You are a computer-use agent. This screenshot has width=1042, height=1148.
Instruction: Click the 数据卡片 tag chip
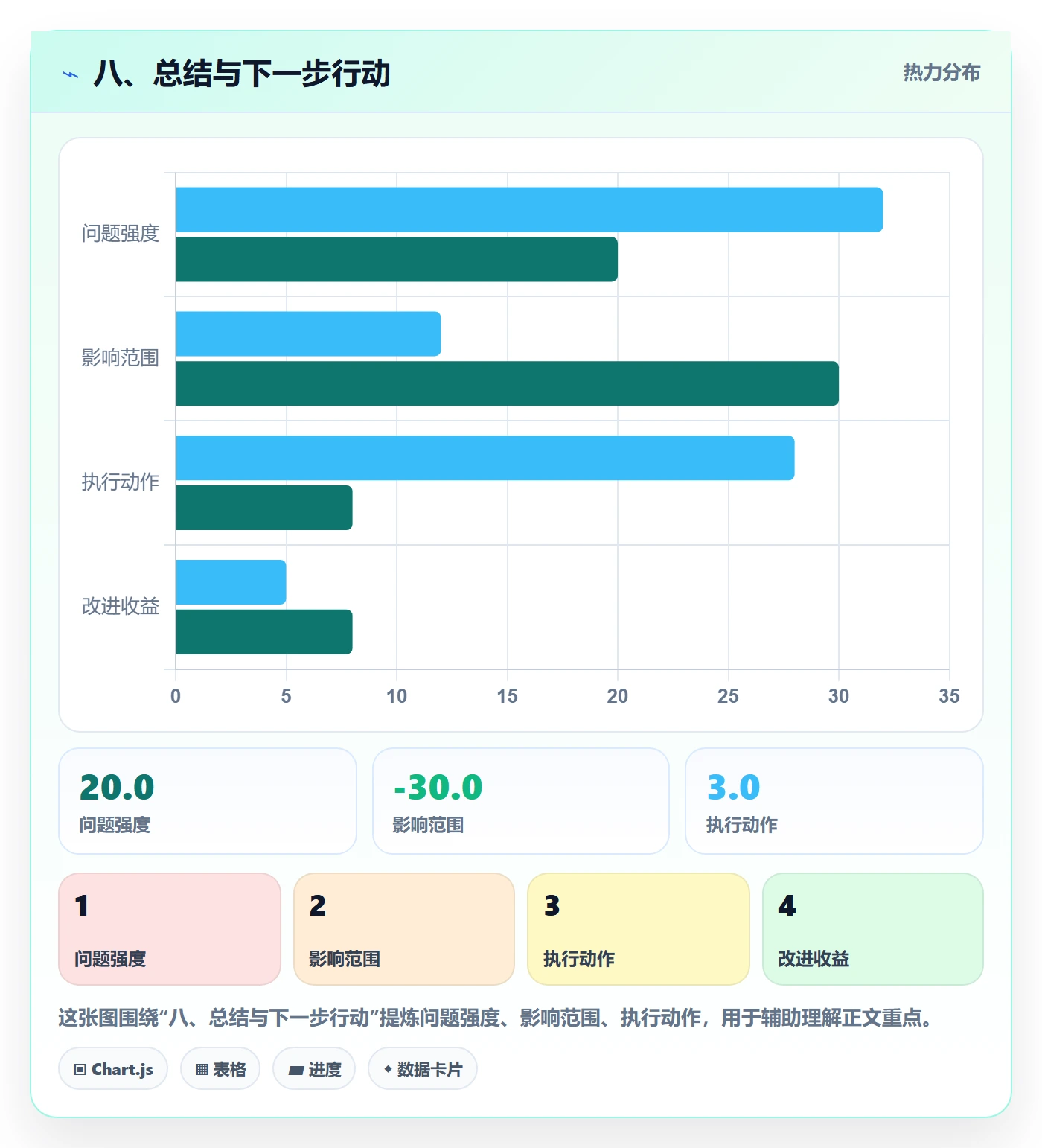pos(423,1069)
